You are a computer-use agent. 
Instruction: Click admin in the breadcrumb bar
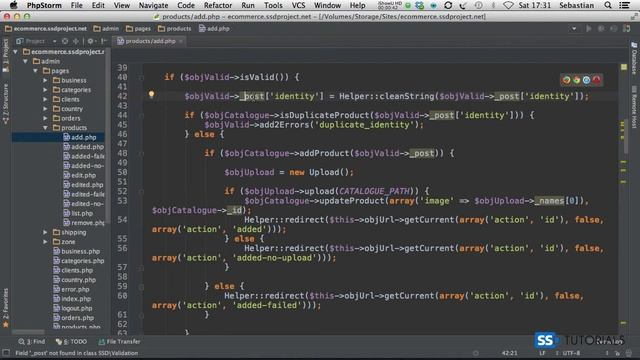[106, 29]
